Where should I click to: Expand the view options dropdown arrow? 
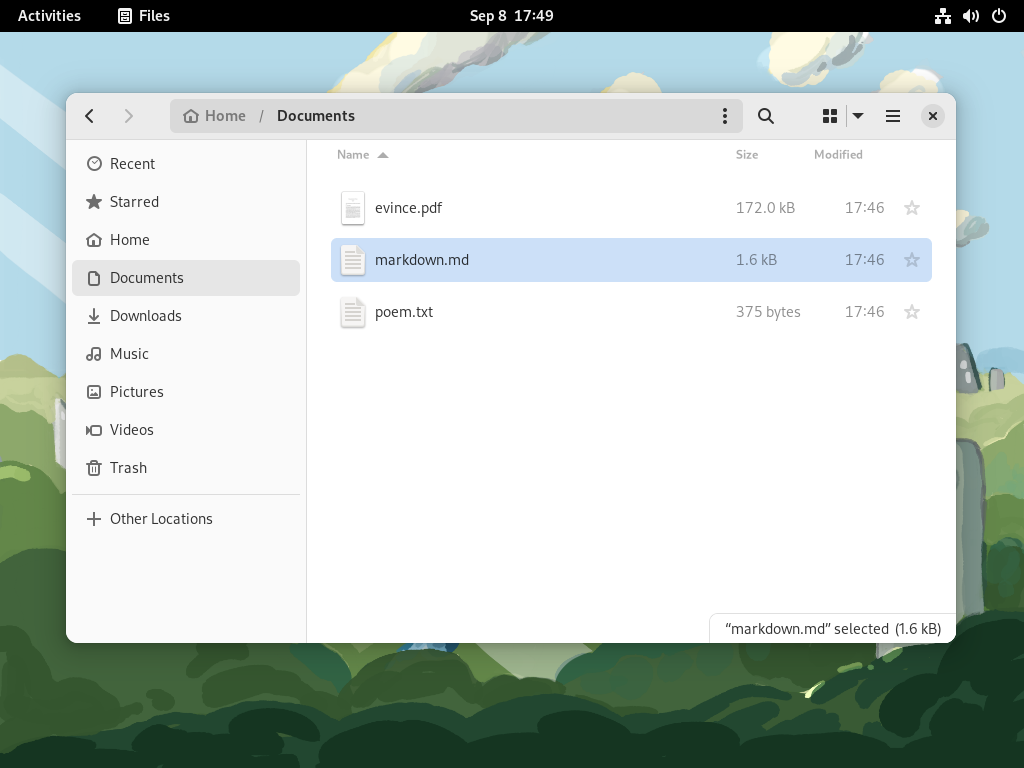pos(858,116)
